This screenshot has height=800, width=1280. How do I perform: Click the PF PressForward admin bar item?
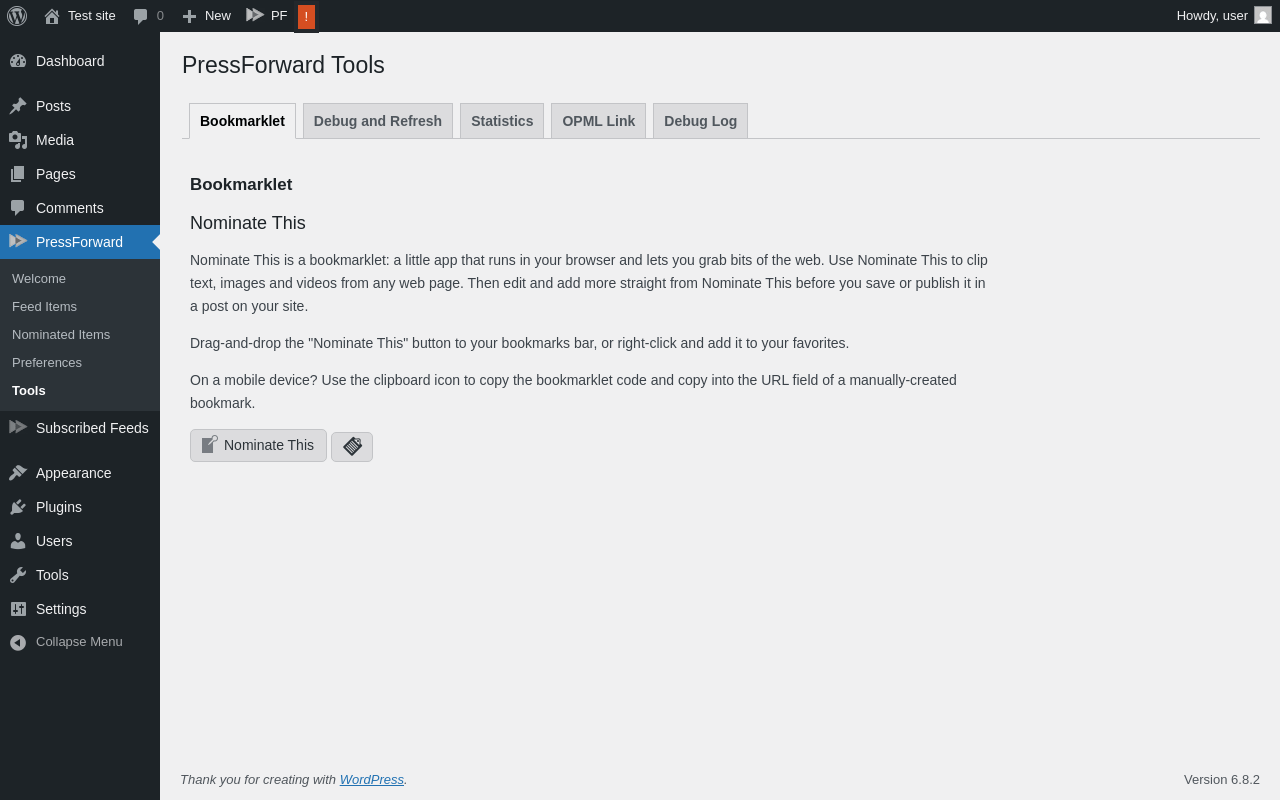(267, 16)
